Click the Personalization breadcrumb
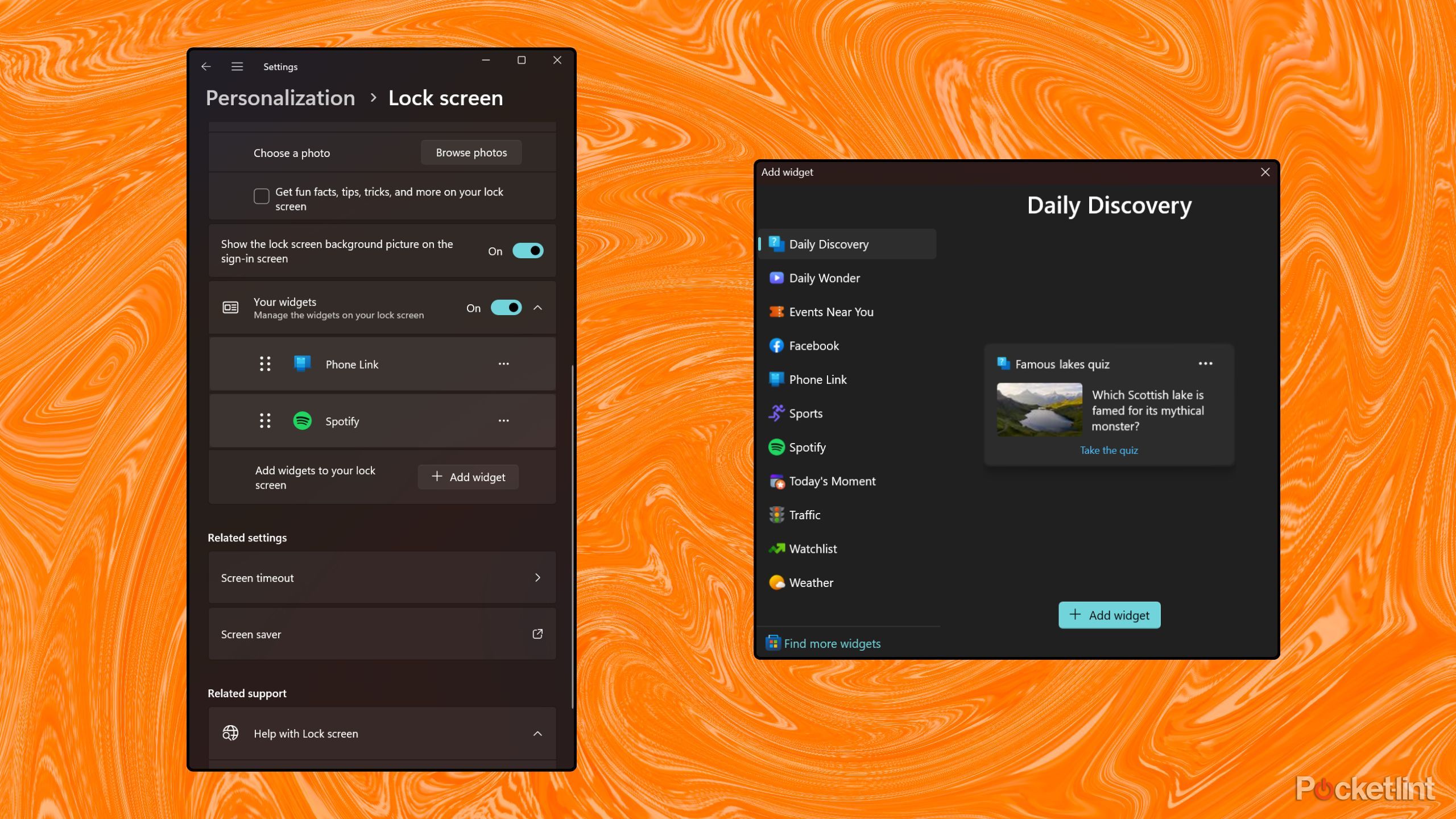This screenshot has width=1456, height=819. 280,98
